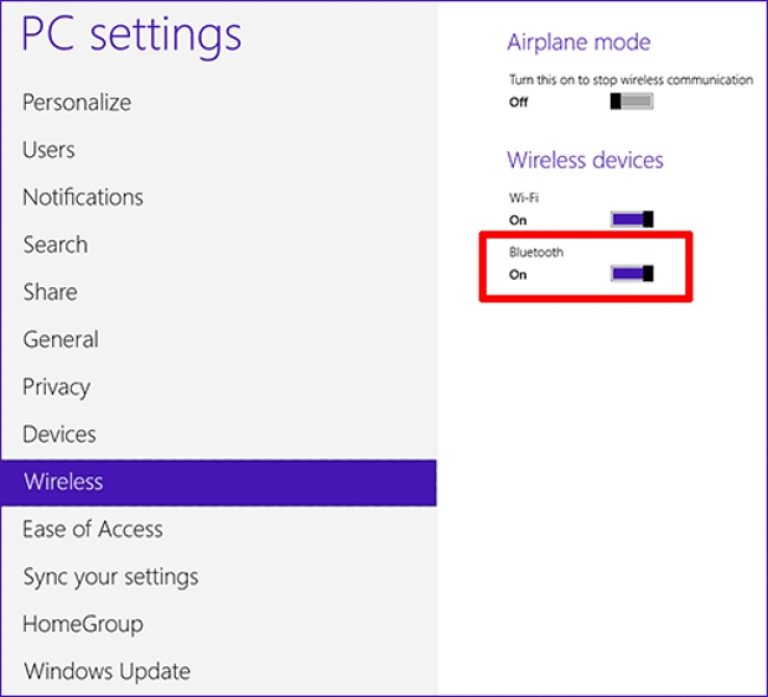Open Notifications settings
The height and width of the screenshot is (697, 768).
83,197
